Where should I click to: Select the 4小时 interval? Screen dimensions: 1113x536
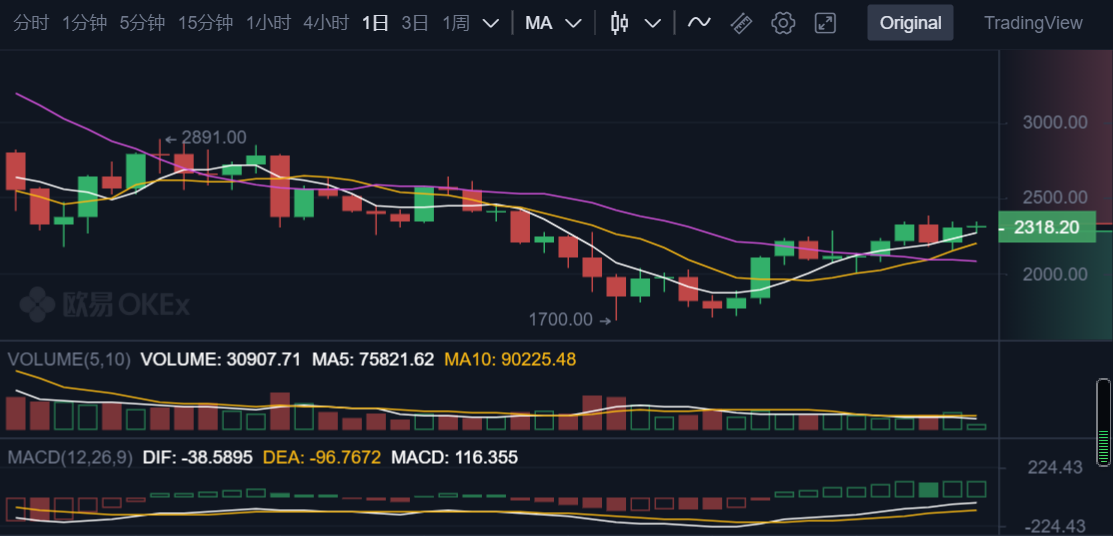point(326,23)
